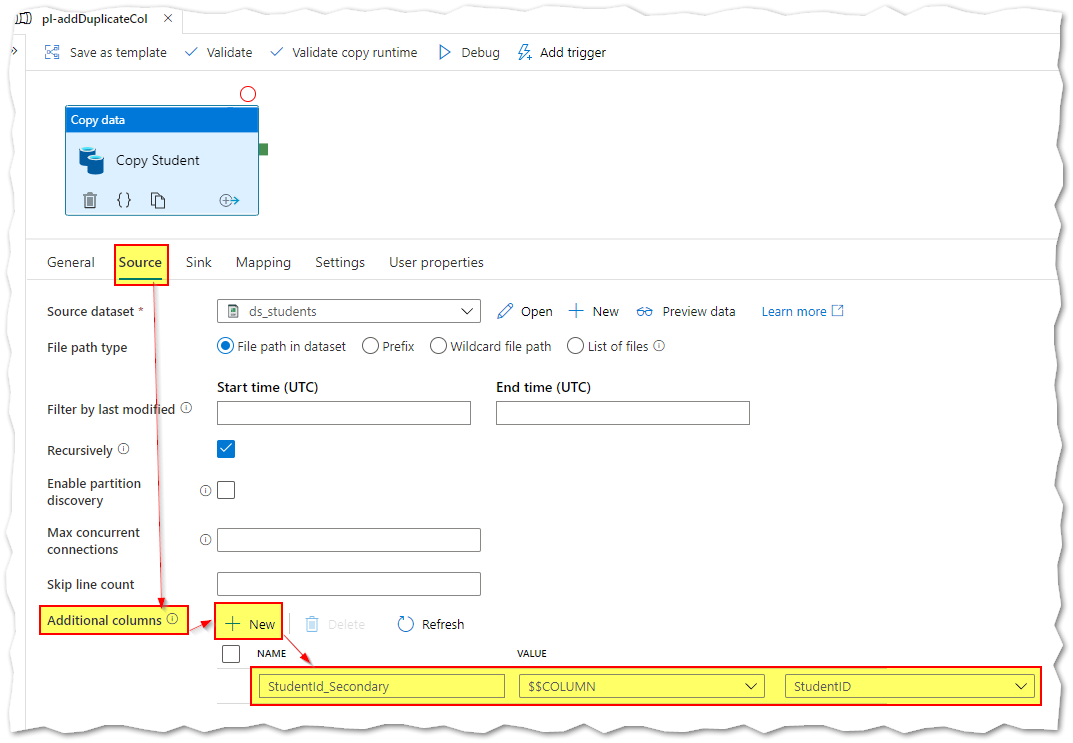The width and height of the screenshot is (1073, 743).
Task: Click info icon for Max concurrent connections
Action: click(x=205, y=540)
